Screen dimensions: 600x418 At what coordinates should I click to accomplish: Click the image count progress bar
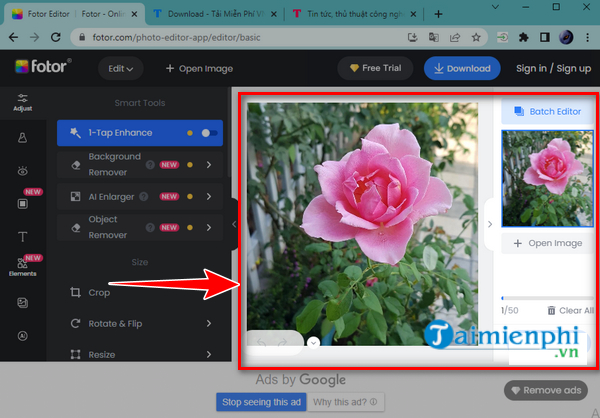click(x=548, y=298)
